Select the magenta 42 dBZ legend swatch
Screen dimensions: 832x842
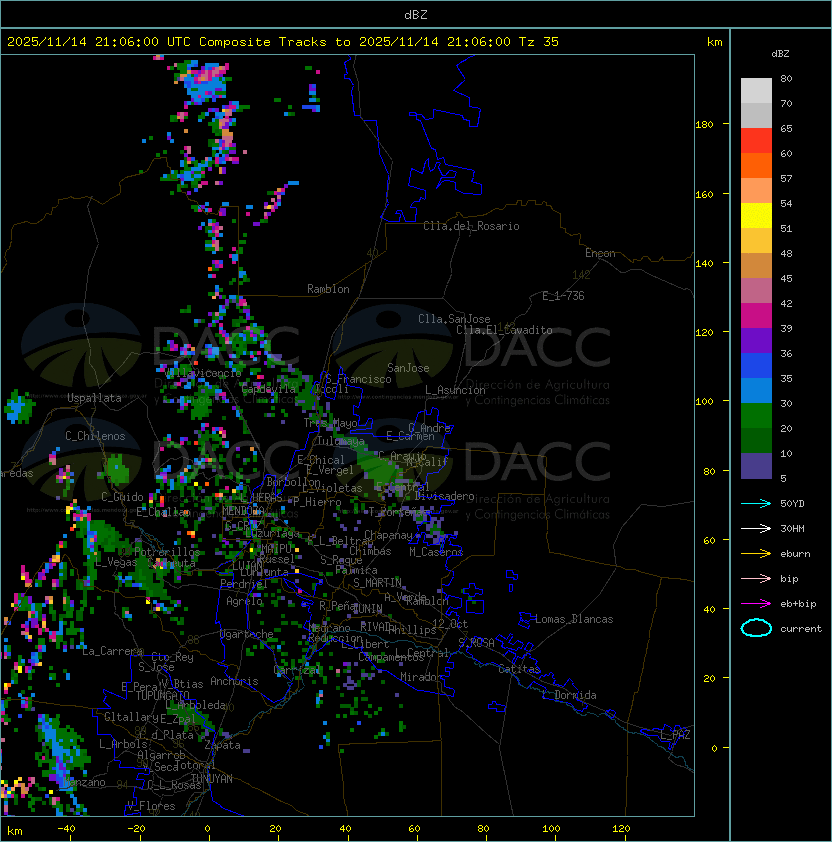pos(756,315)
